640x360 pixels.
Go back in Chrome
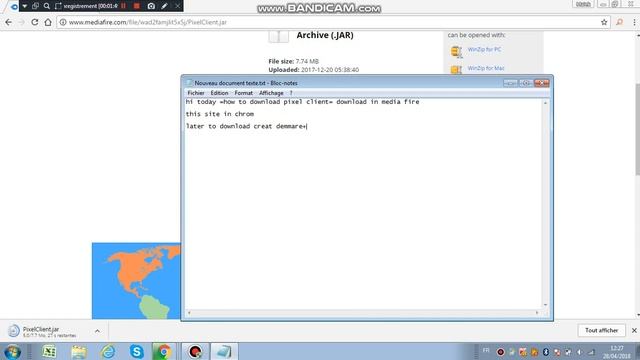pyautogui.click(x=9, y=22)
